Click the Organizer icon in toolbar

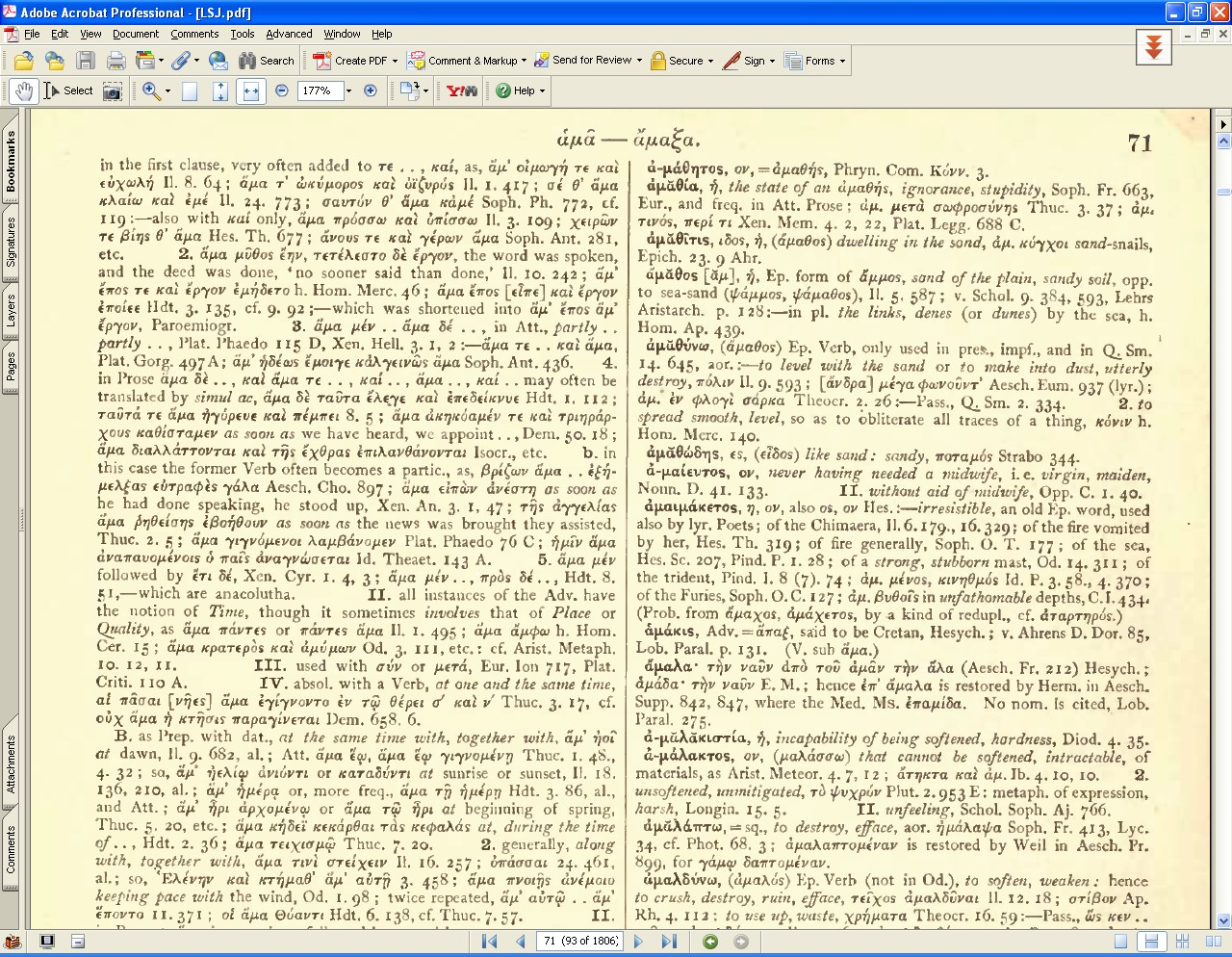point(143,61)
